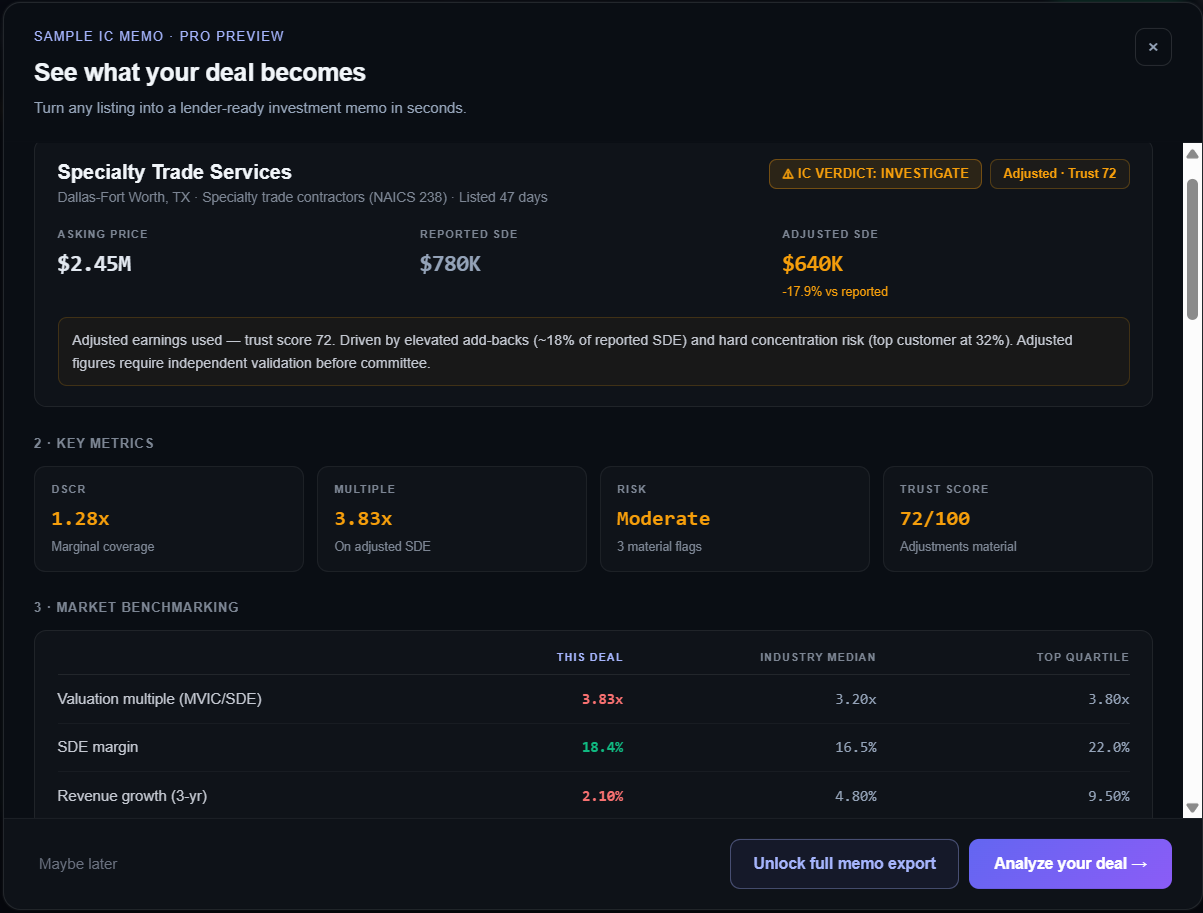The image size is (1203, 913).
Task: Click the 16.5% industry median cell
Action: (856, 747)
